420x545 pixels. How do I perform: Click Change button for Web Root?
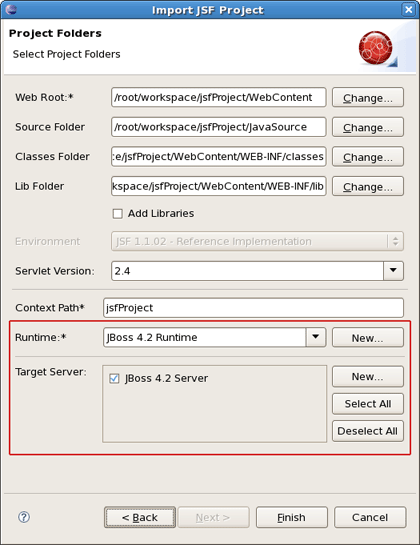[368, 98]
